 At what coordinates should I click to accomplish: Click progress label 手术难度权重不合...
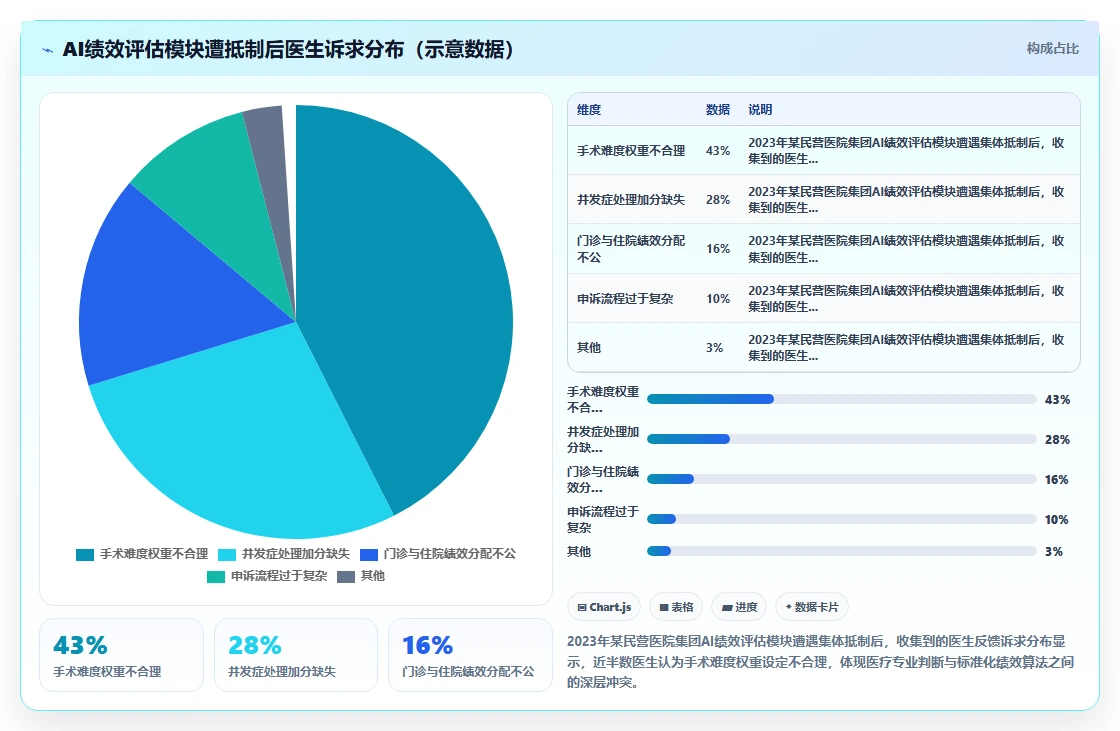pos(603,399)
